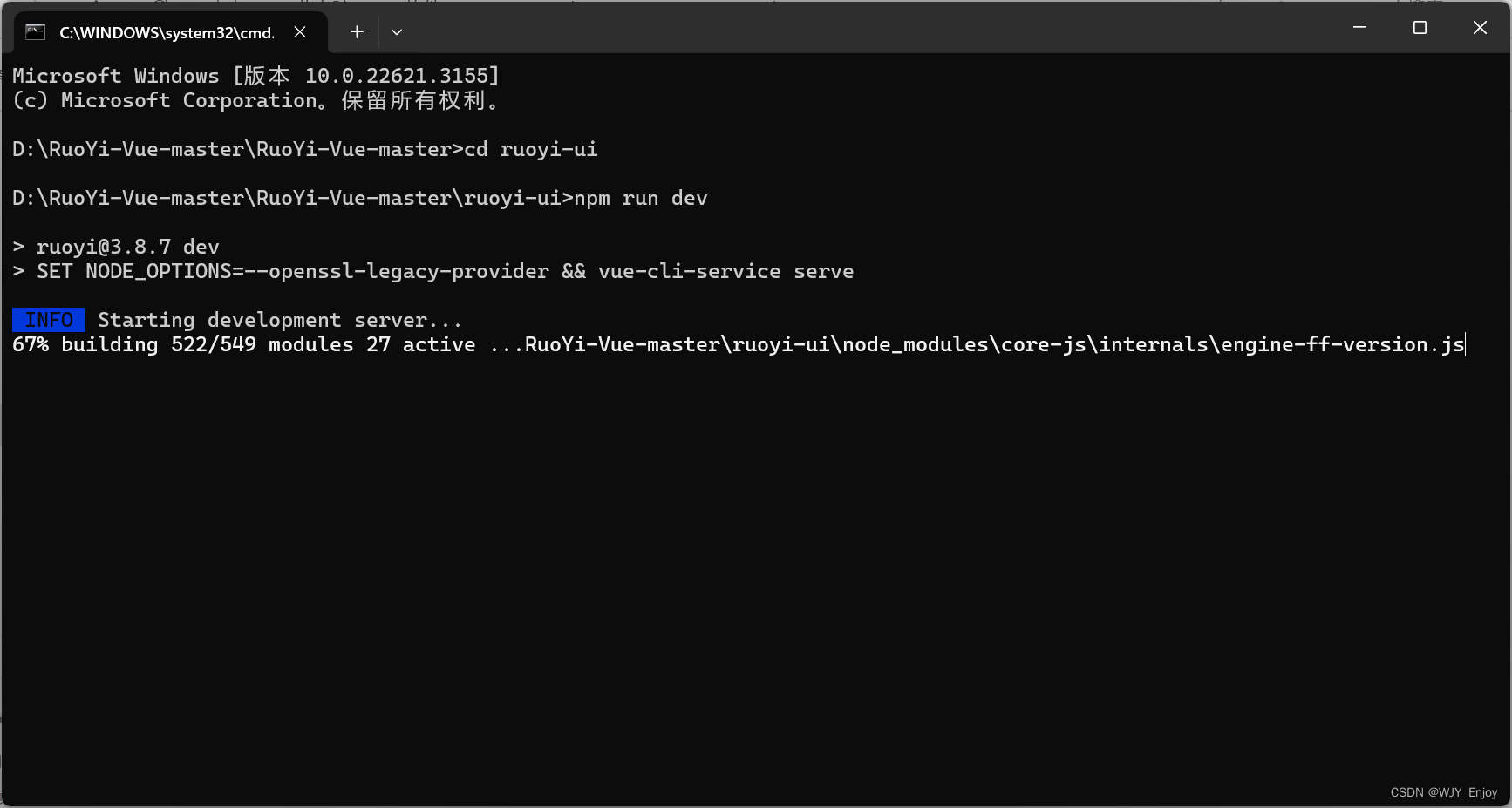Click the 'ruoyi@3.8.7 dev' output line
This screenshot has width=1512, height=808.
coord(127,247)
